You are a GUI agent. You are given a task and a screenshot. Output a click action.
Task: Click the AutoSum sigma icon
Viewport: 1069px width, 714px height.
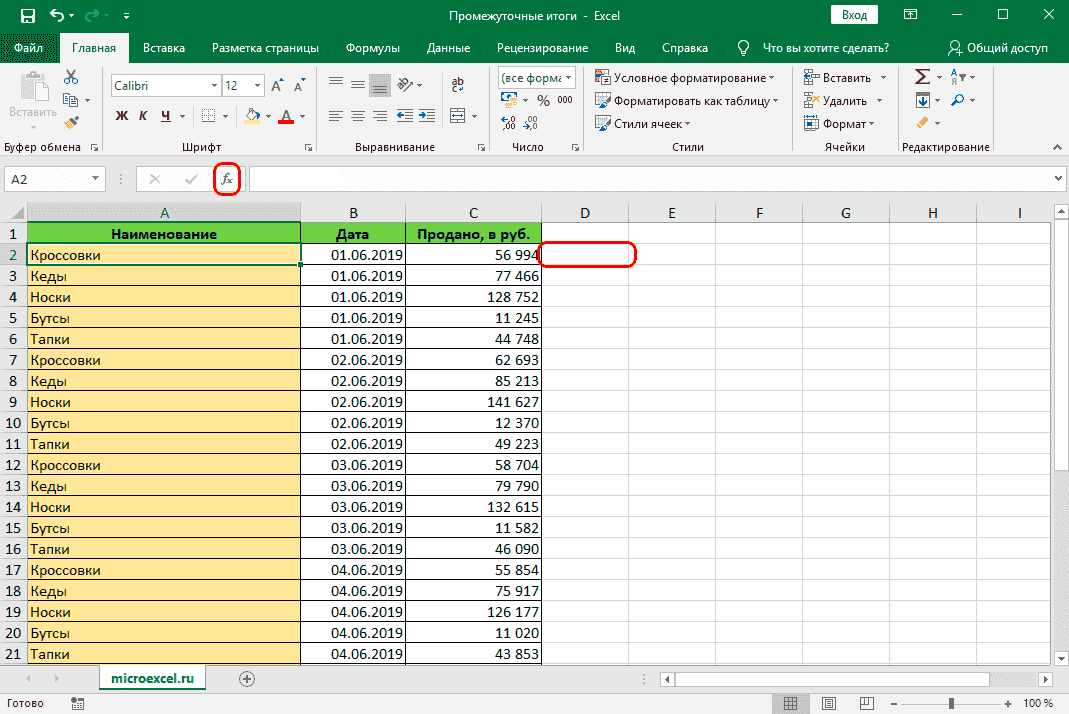click(x=922, y=77)
